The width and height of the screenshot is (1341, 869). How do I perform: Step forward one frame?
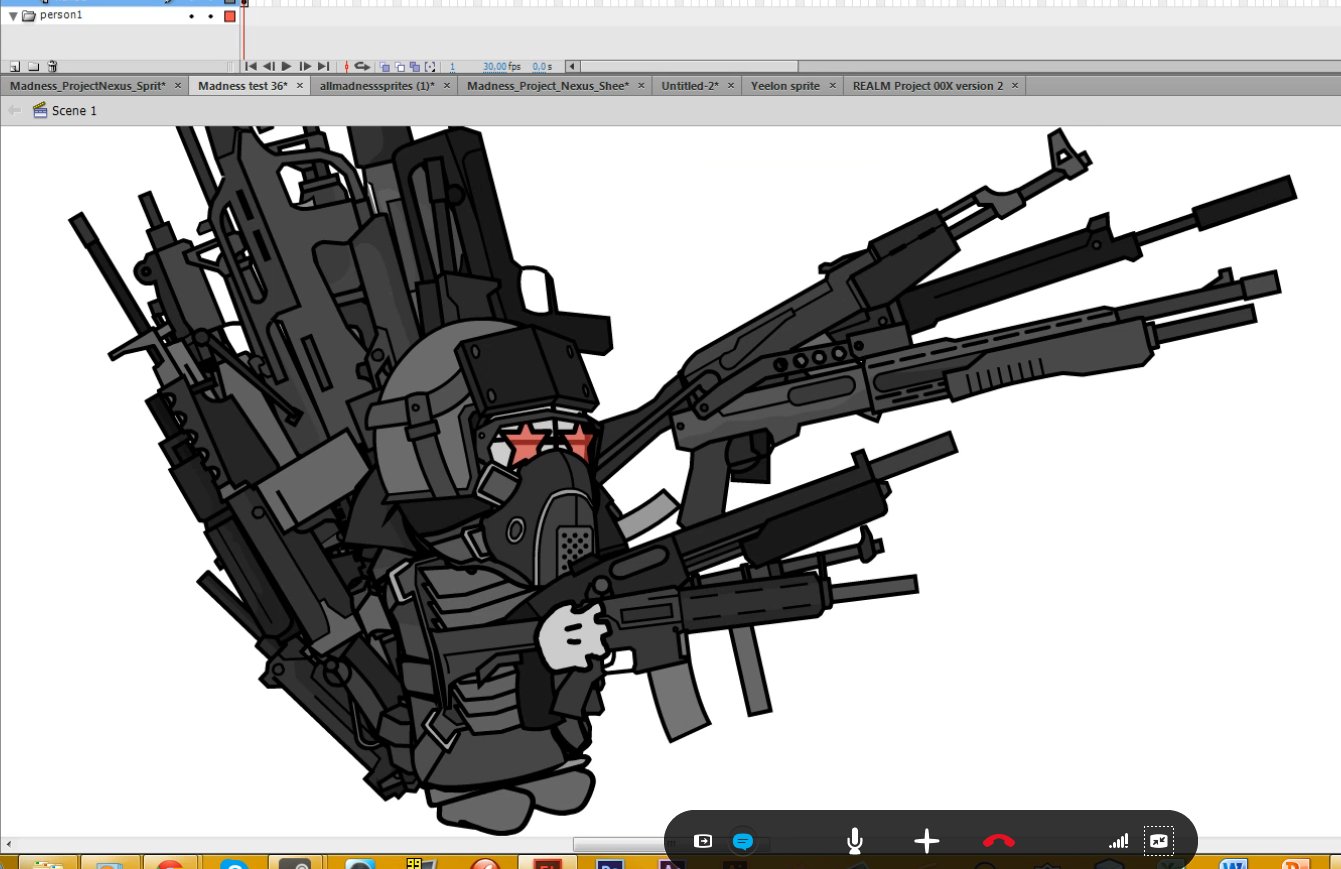(x=305, y=67)
